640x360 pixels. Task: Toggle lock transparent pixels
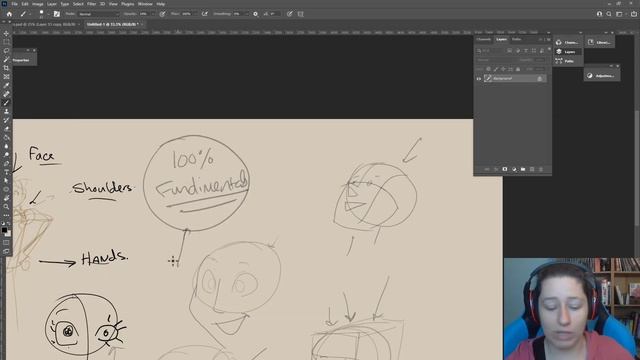[x=489, y=69]
